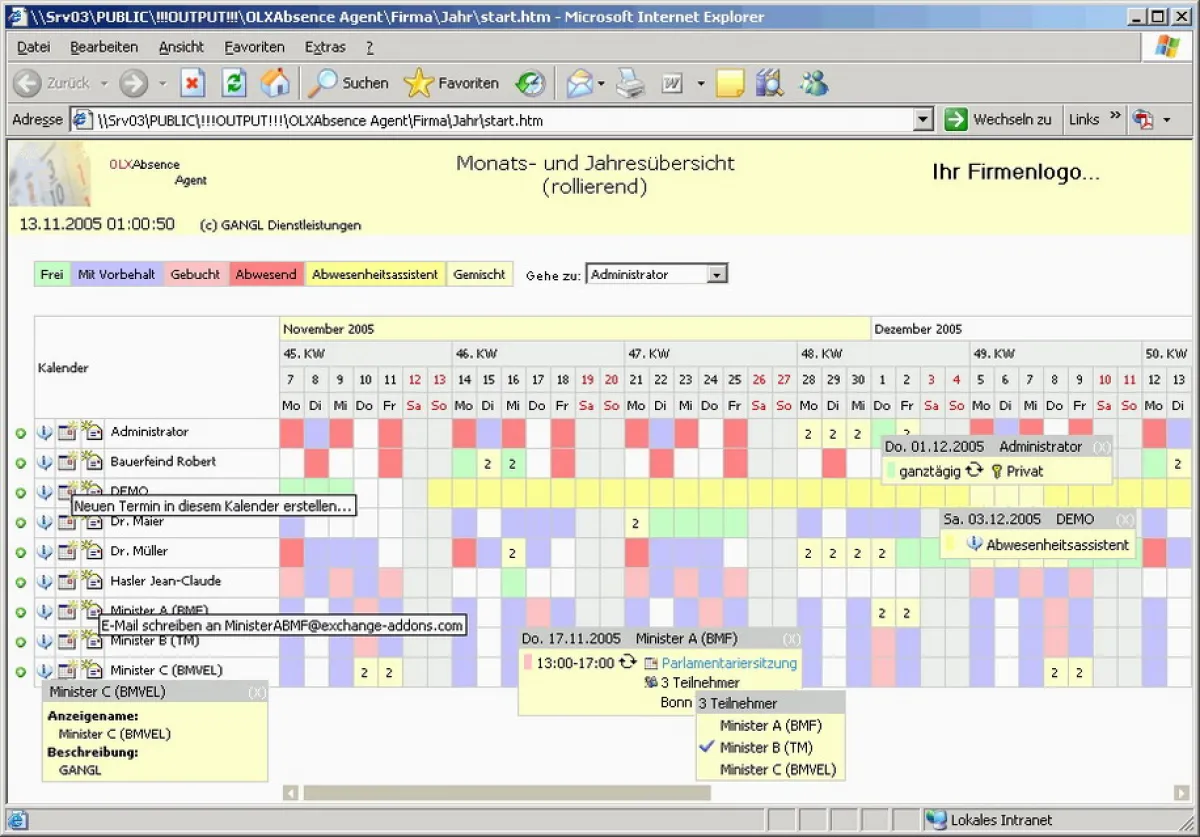Open the Extras menu
The height and width of the screenshot is (837, 1200).
coord(325,47)
